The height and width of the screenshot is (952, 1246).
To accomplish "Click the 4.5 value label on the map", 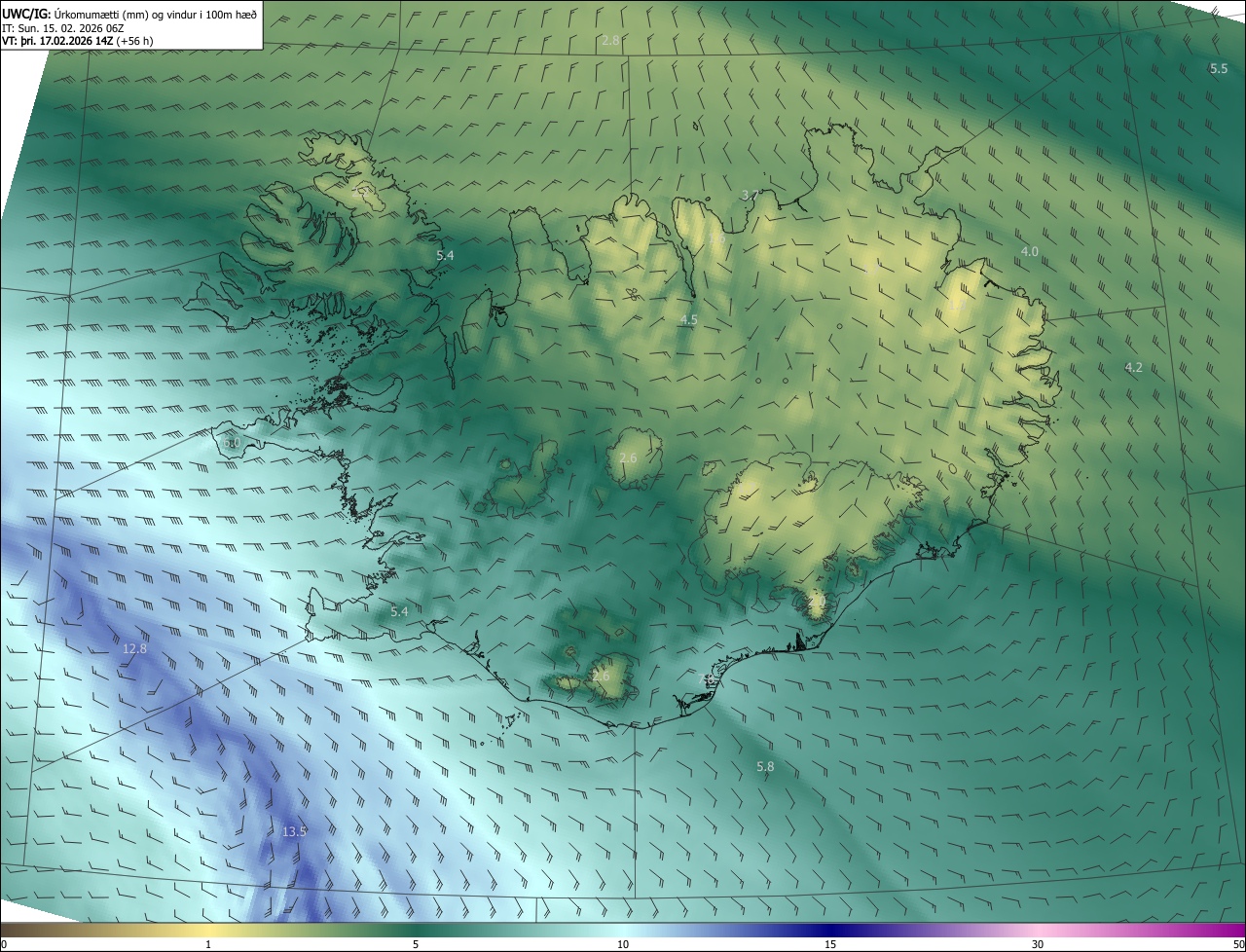I will [x=688, y=320].
